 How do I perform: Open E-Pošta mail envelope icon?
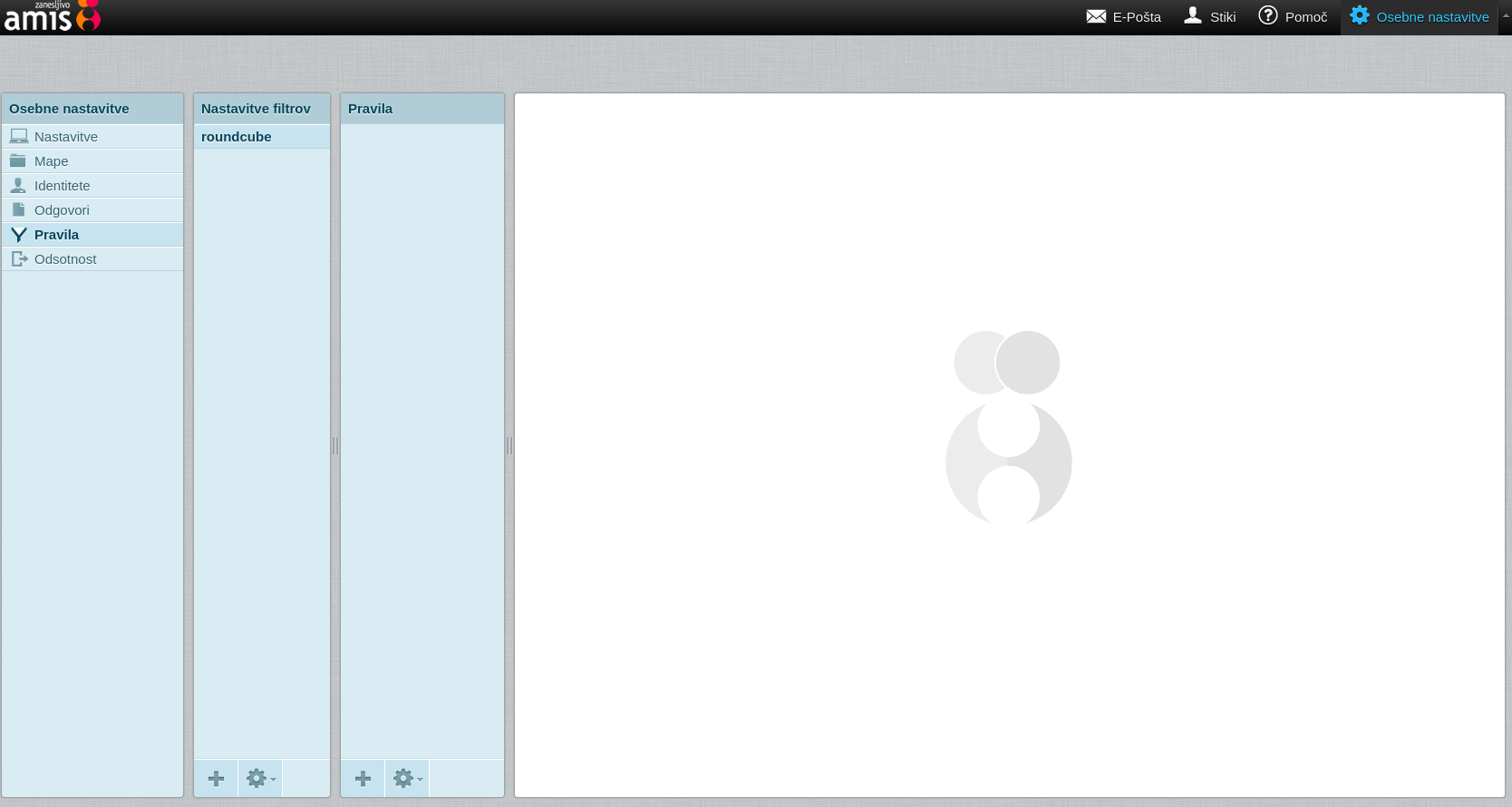tap(1096, 16)
